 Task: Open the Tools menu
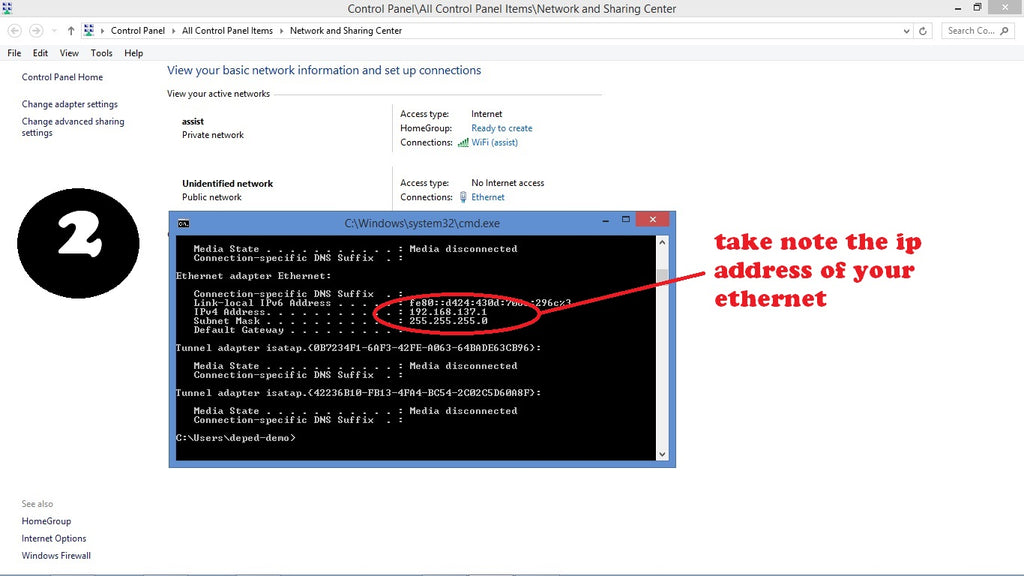tap(101, 53)
